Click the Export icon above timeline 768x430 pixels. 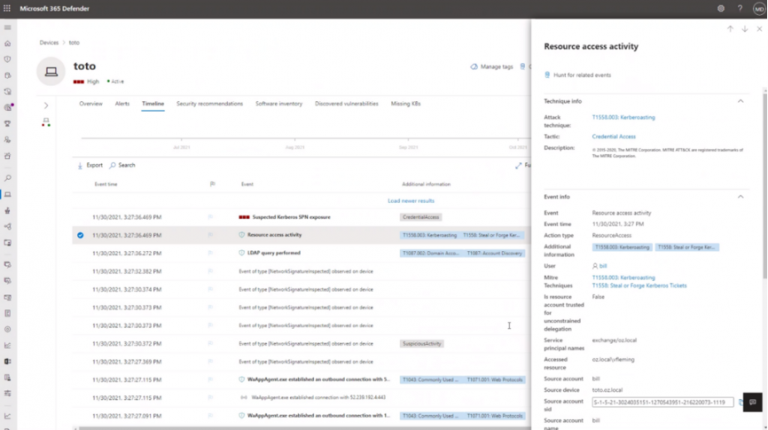81,165
